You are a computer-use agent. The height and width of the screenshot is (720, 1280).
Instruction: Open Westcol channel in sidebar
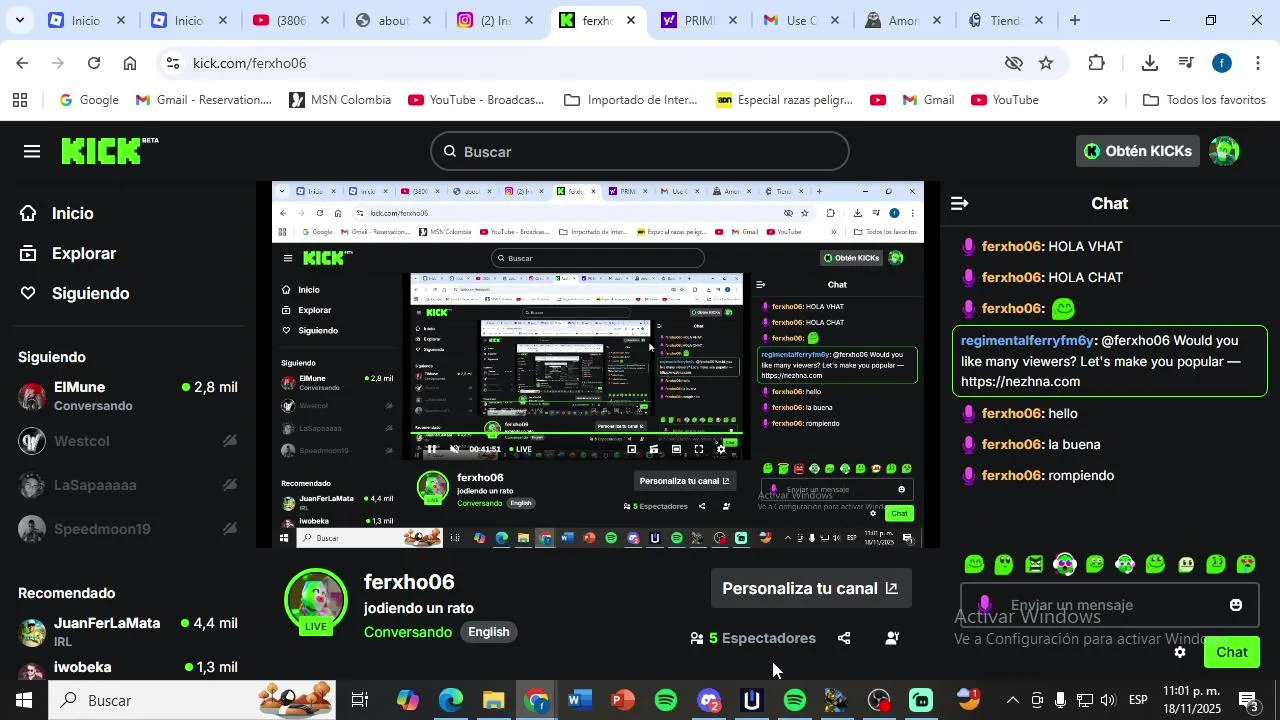[128, 441]
